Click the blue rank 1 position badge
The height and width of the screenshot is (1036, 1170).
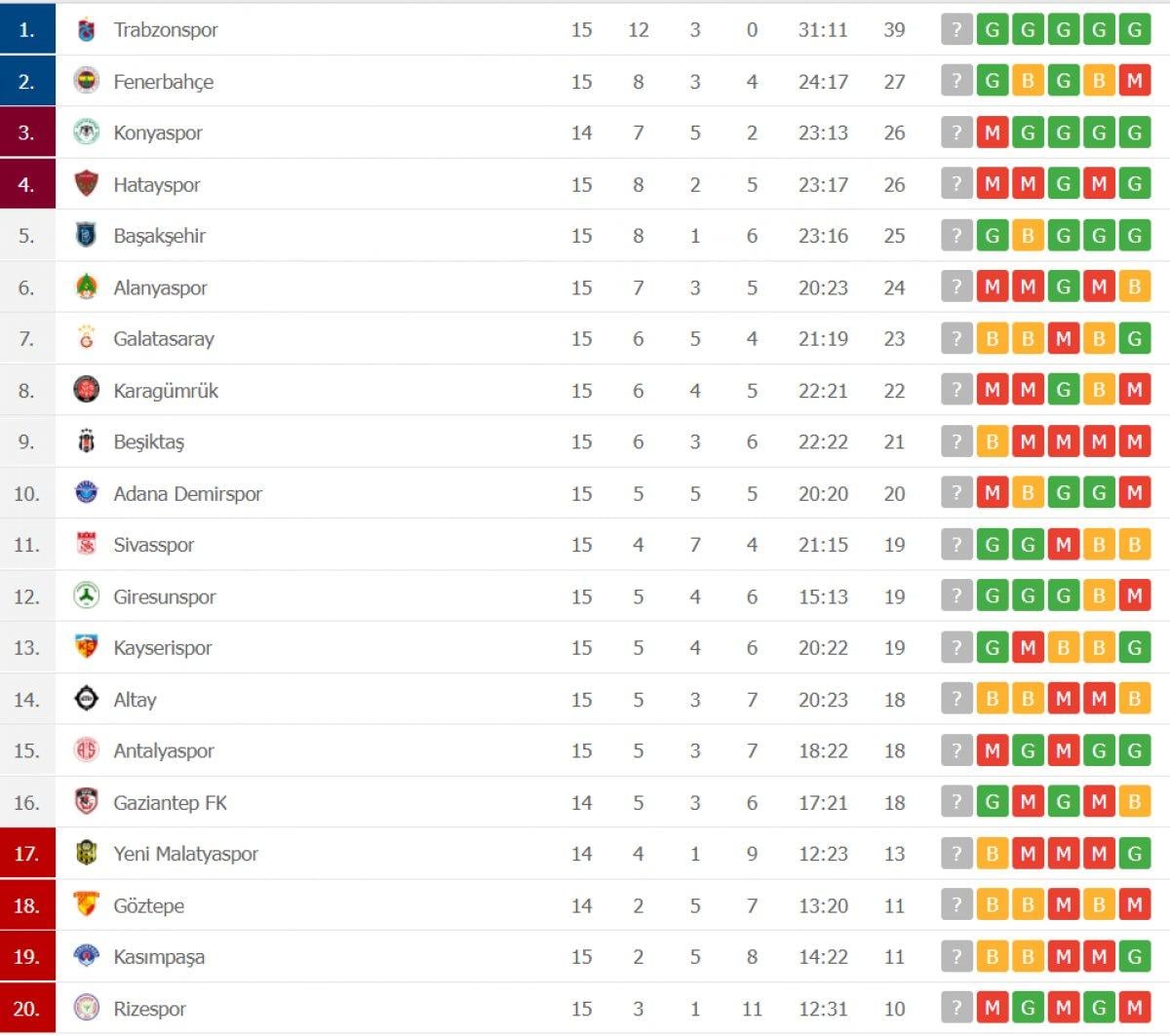[x=27, y=30]
